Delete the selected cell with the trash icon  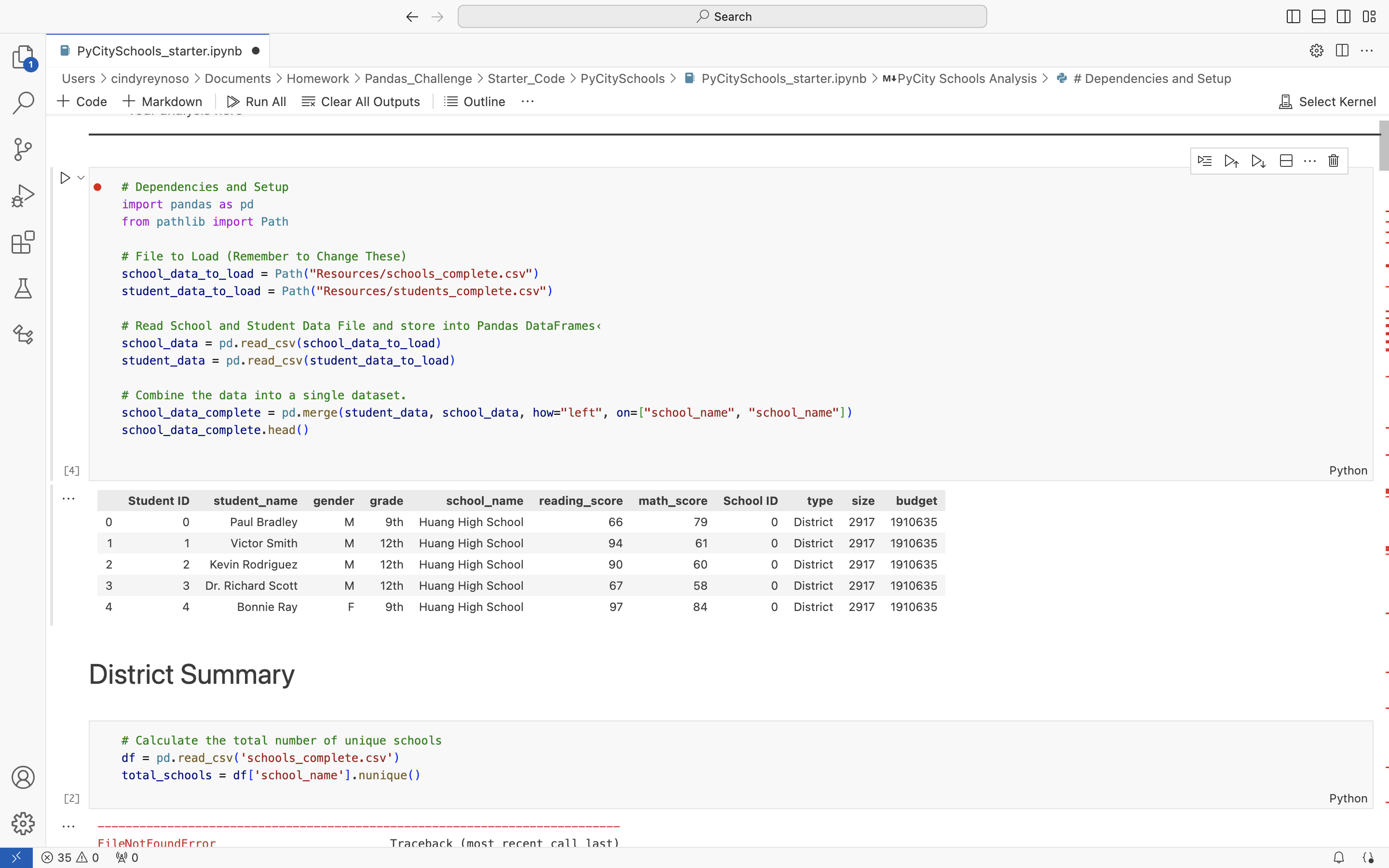point(1334,161)
